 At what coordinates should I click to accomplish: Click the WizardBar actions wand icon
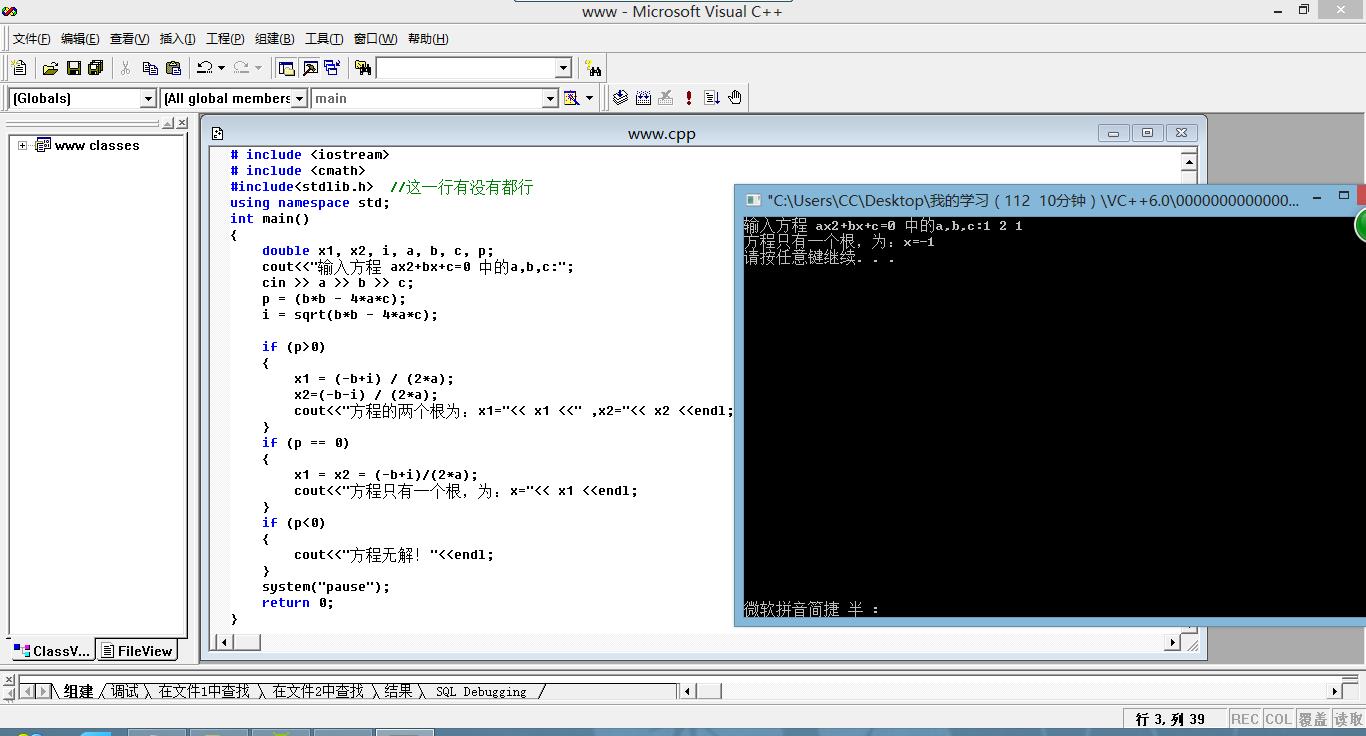(x=571, y=98)
